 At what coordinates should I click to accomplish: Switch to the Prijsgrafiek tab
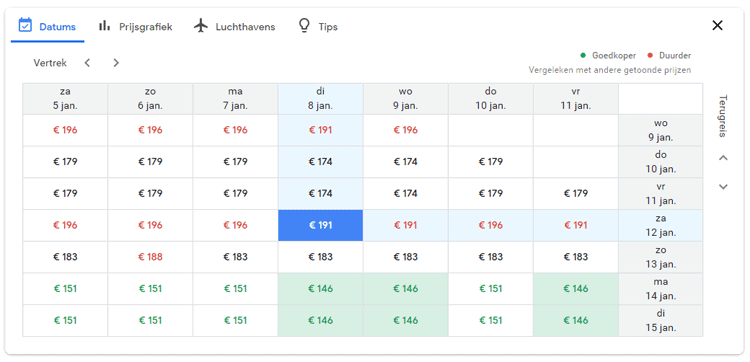135,26
